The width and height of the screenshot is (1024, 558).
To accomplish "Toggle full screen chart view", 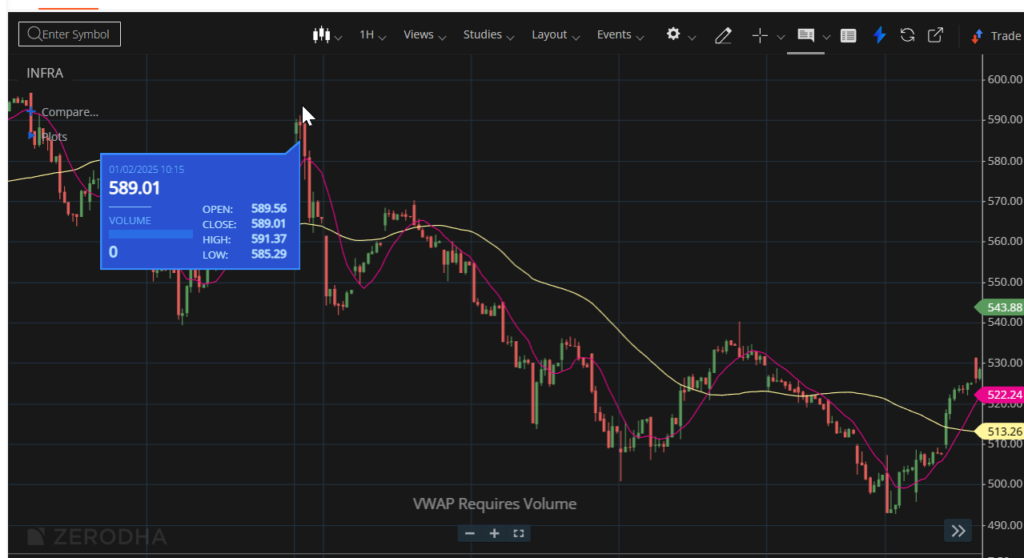I will (x=518, y=534).
